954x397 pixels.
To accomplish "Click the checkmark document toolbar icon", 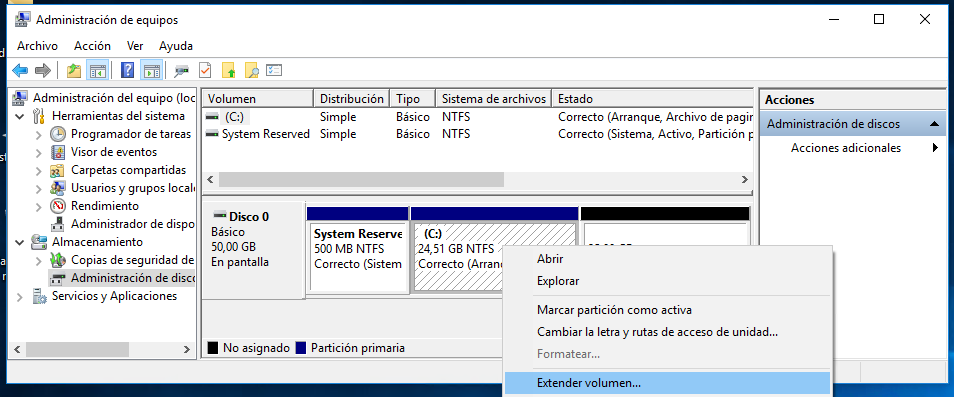I will pyautogui.click(x=205, y=71).
